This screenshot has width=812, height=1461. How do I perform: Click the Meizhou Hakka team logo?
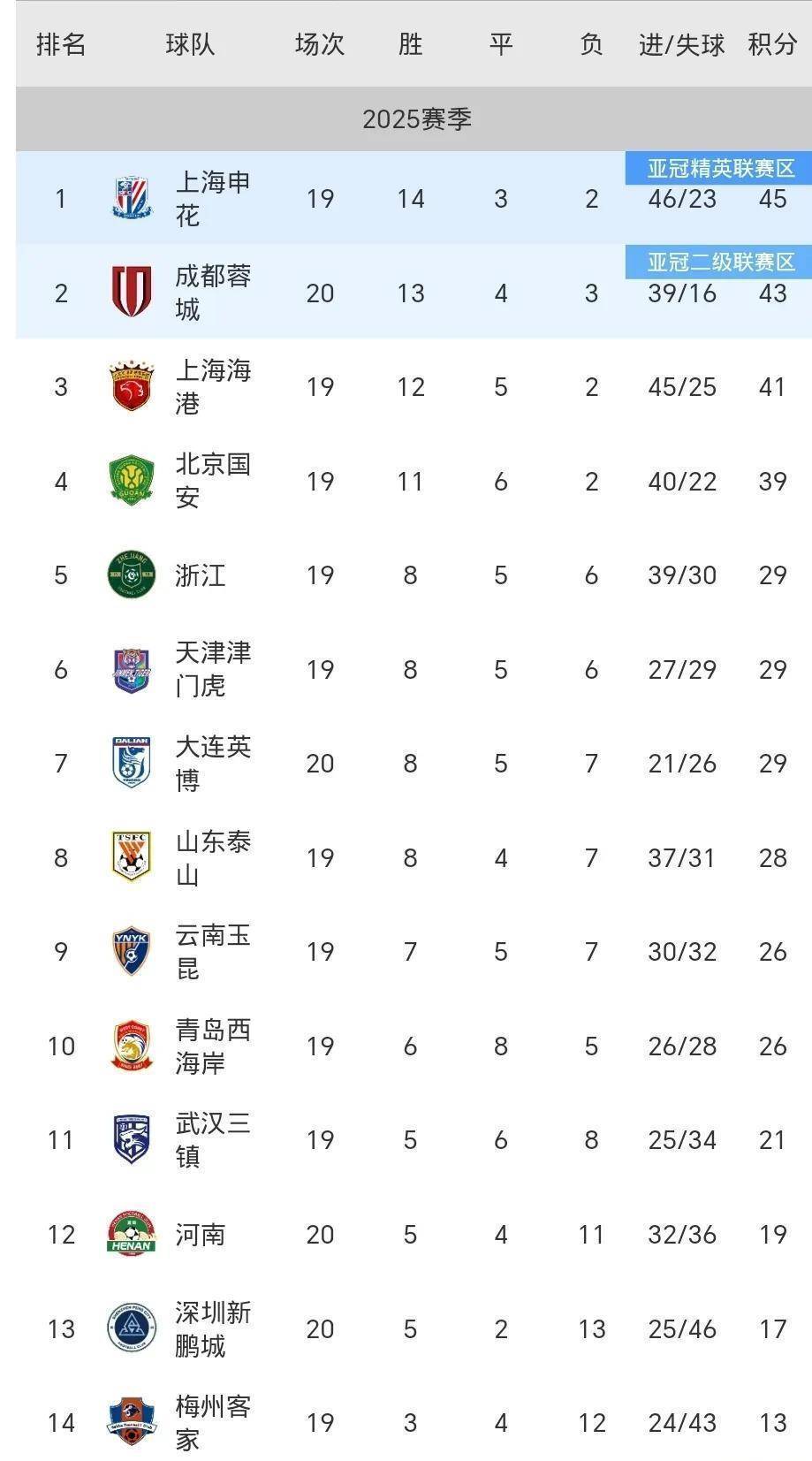[x=132, y=1421]
